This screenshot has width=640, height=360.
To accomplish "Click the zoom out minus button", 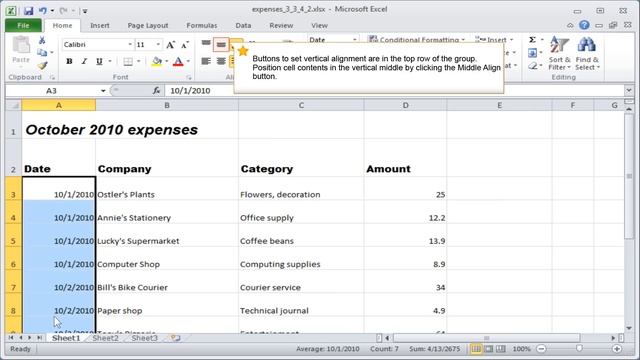I will pos(541,349).
